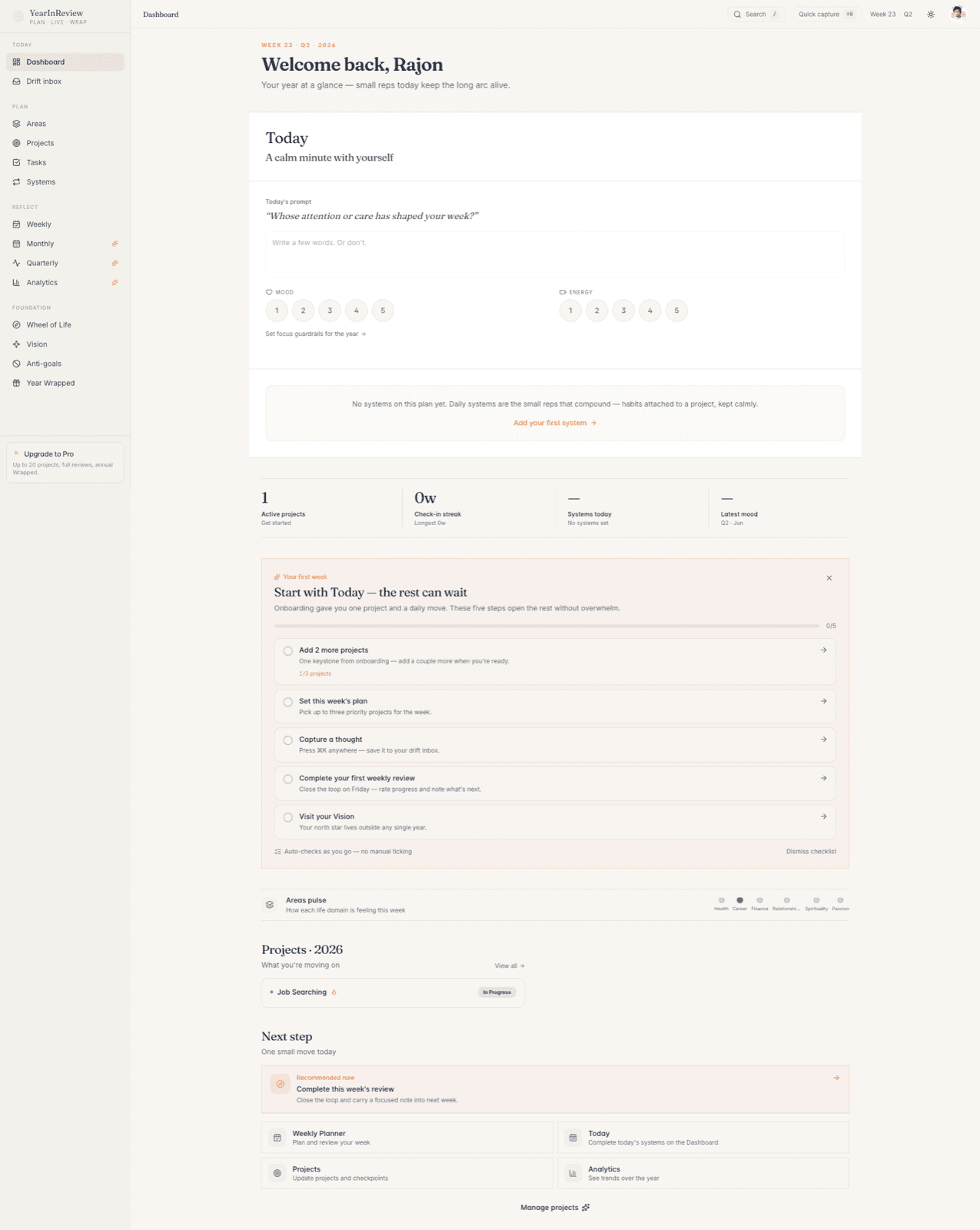
Task: Click the Areas pulse layers icon
Action: (x=270, y=905)
